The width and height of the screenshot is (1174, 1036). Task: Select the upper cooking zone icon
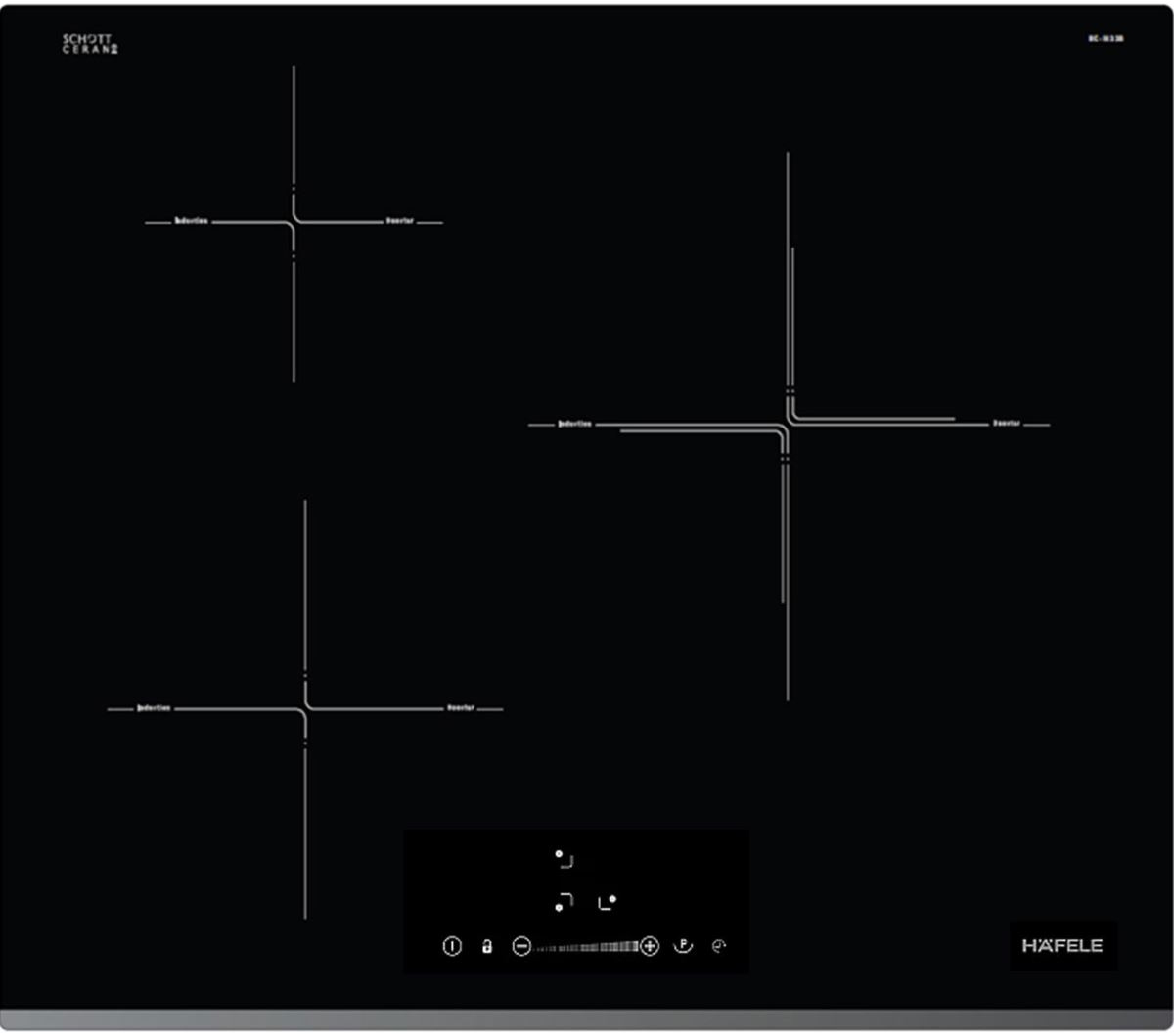coord(561,857)
